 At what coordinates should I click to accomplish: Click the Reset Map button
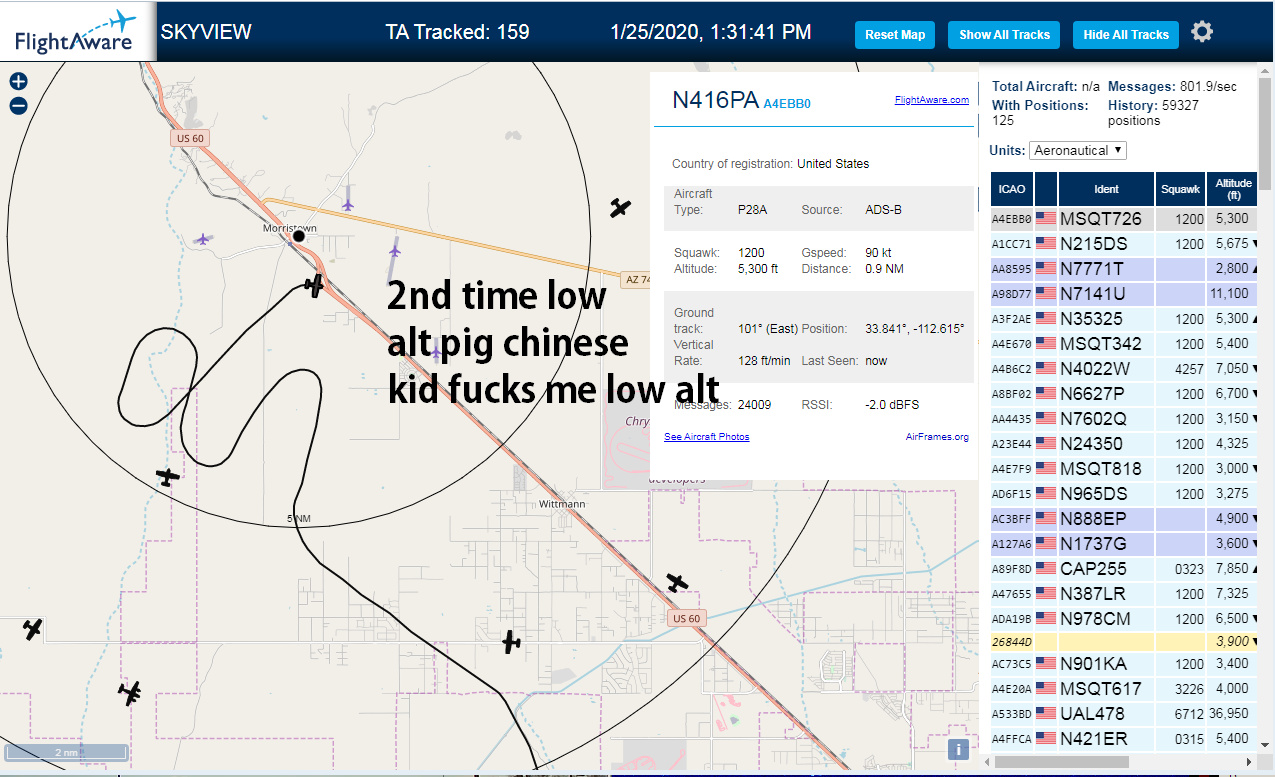click(895, 35)
